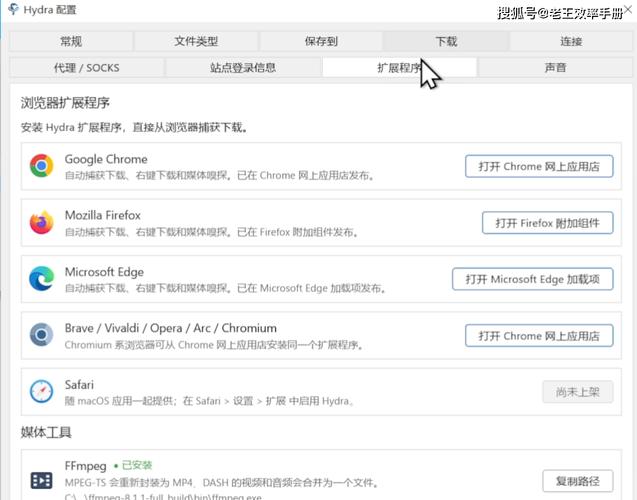Go to the 下载 tab
This screenshot has width=637, height=500.
pyautogui.click(x=446, y=41)
